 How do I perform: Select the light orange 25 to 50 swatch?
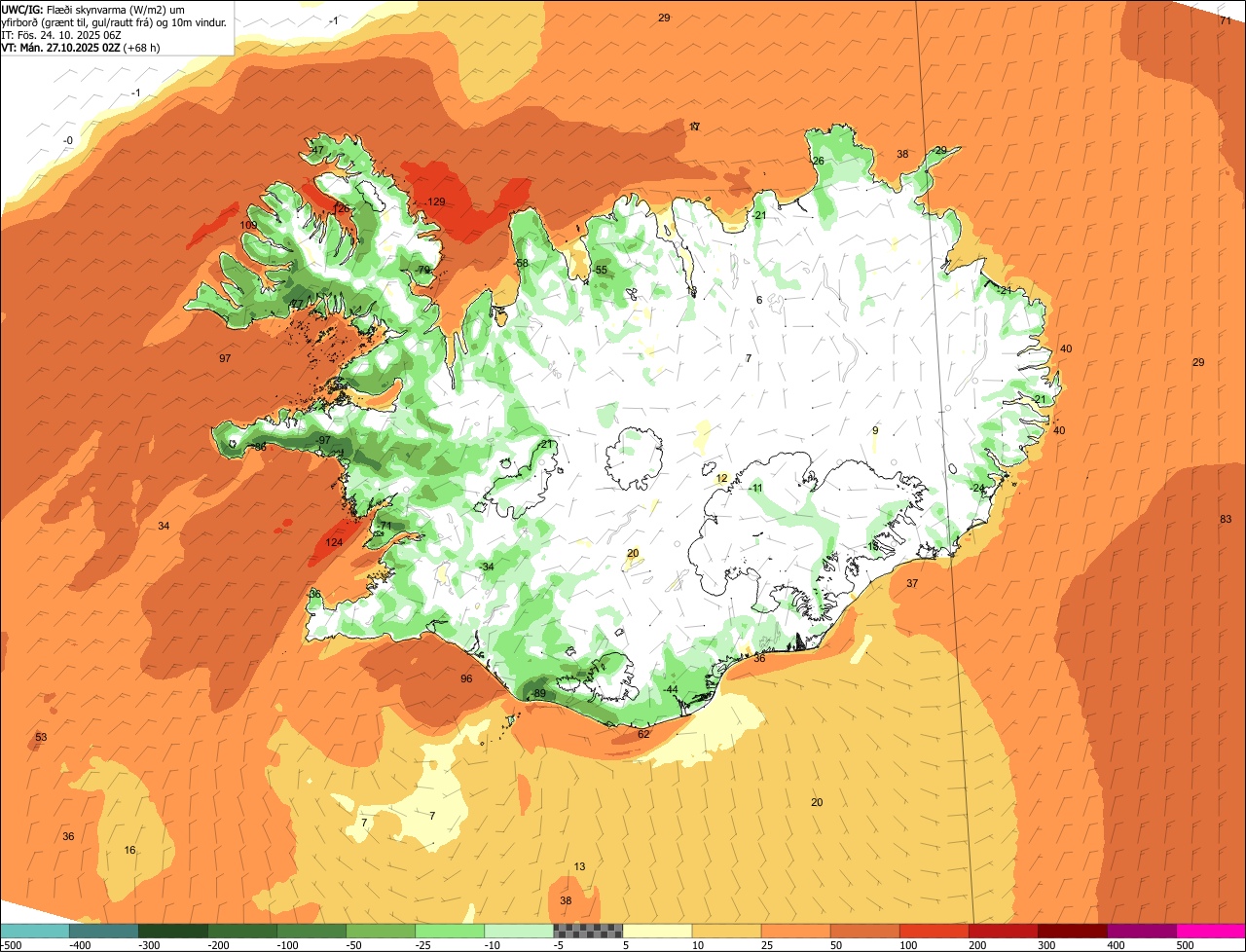pos(795,931)
